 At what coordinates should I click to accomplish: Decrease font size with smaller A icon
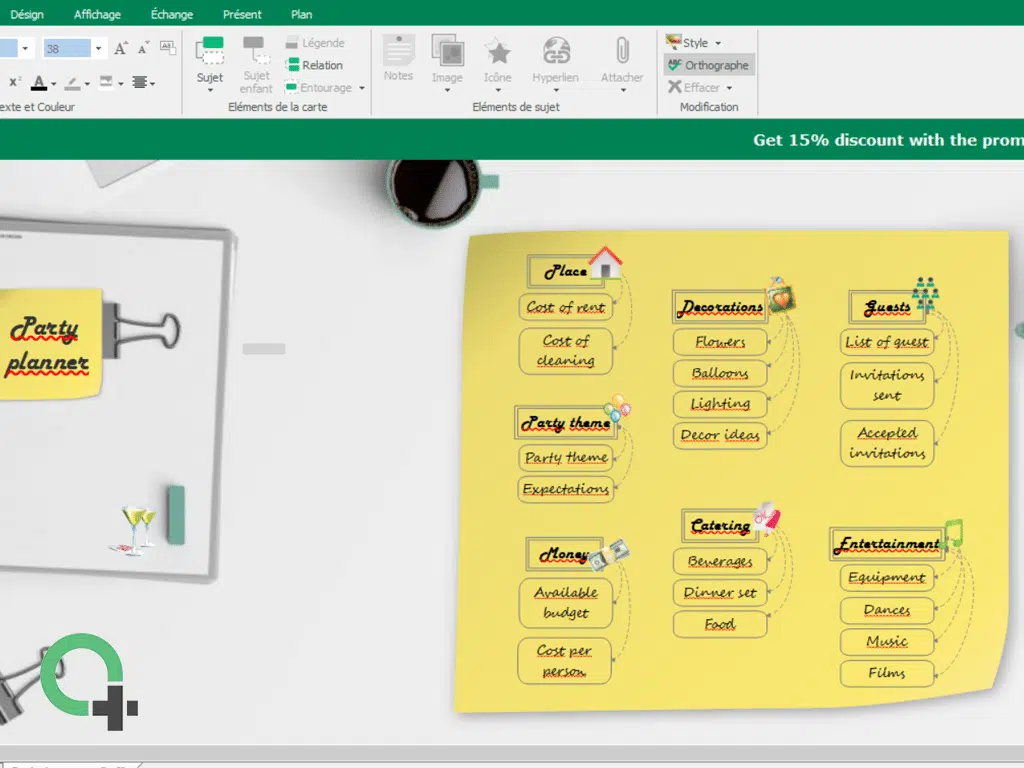point(144,48)
